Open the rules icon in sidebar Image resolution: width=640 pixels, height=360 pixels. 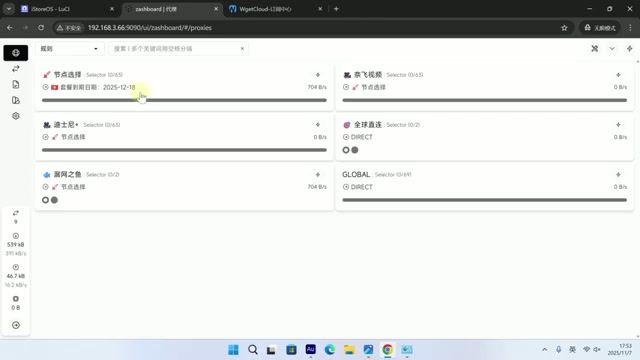(x=16, y=100)
